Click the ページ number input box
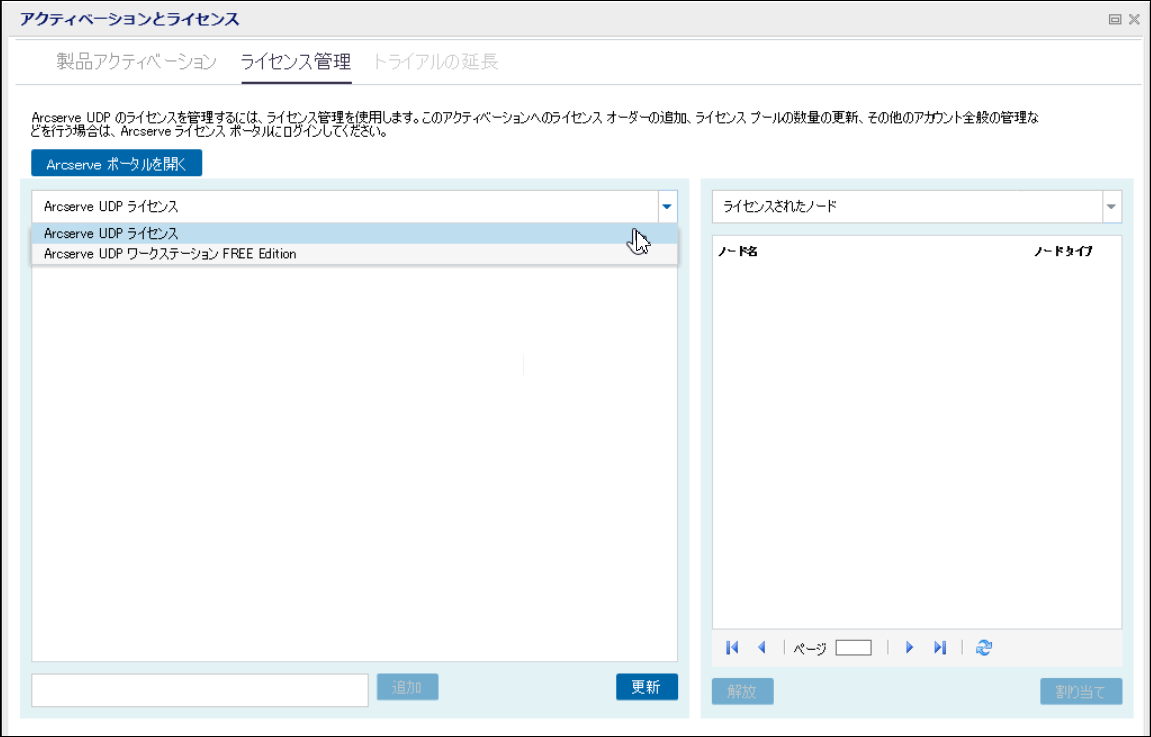Image resolution: width=1151 pixels, height=737 pixels. pos(853,647)
